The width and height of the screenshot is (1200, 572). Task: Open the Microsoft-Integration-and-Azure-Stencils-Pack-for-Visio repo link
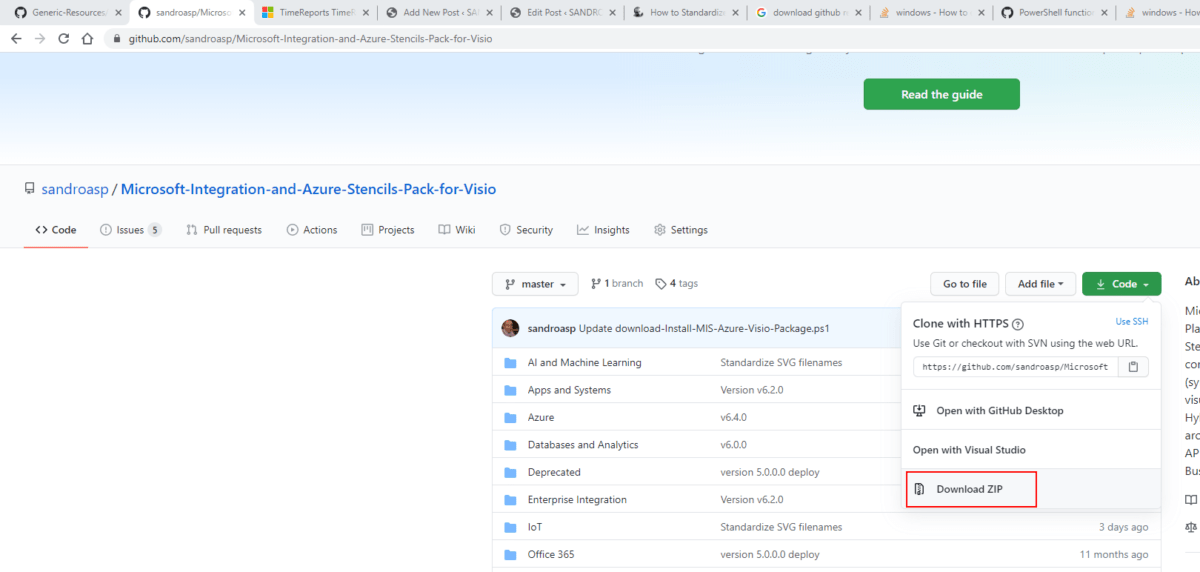point(308,189)
